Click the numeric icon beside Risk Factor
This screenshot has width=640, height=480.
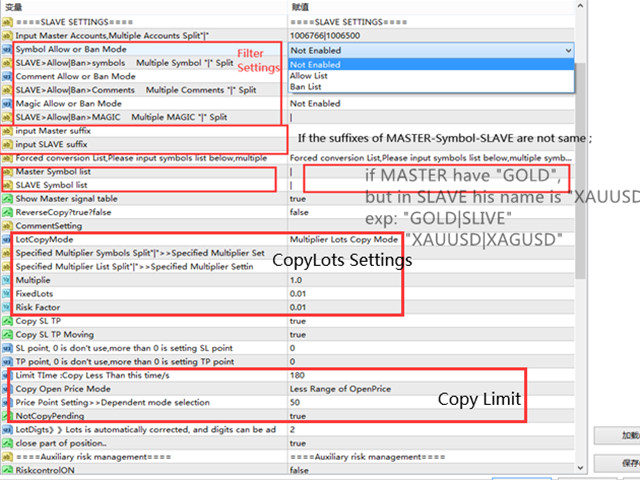[7, 307]
